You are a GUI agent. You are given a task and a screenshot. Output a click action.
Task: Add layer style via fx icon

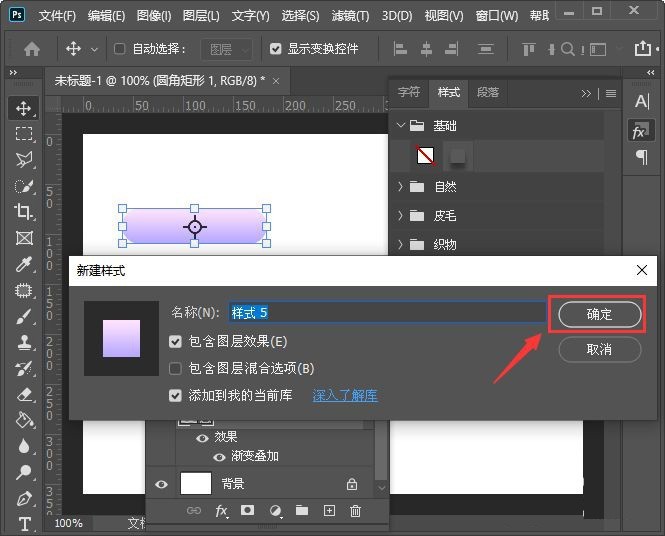(x=221, y=511)
